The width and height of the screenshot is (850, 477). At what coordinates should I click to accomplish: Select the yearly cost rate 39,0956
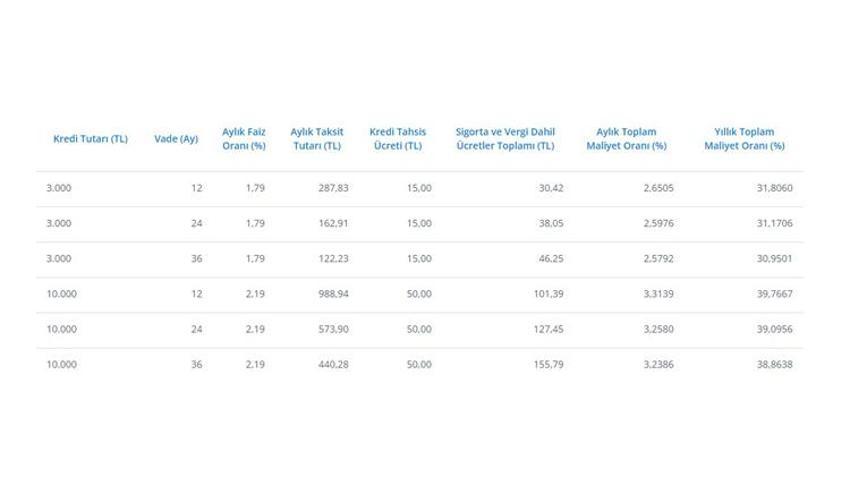[775, 329]
